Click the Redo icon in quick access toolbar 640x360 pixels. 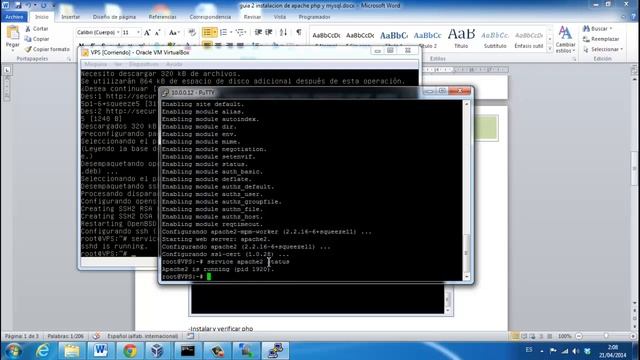pos(43,5)
